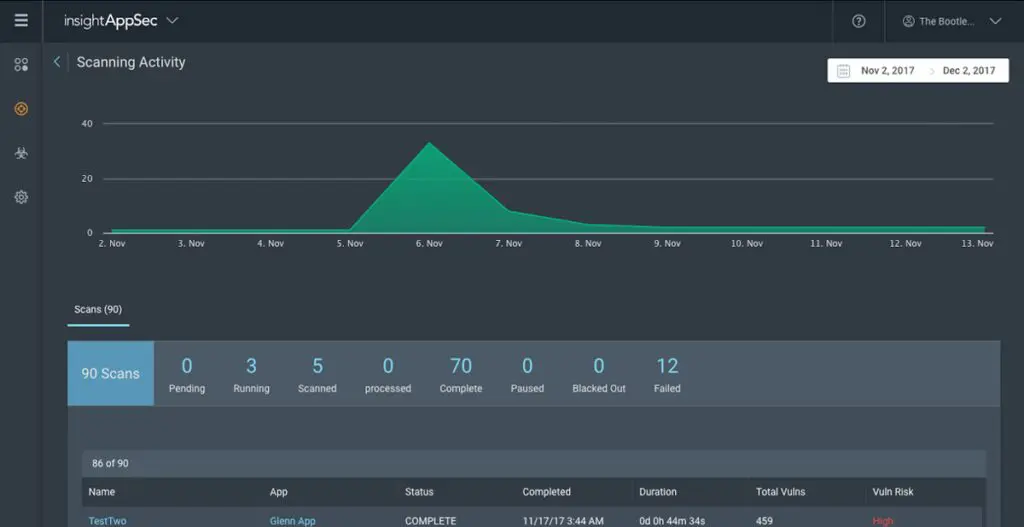The width and height of the screenshot is (1024, 527).
Task: Expand the insightAppSec product dropdown
Action: click(172, 20)
